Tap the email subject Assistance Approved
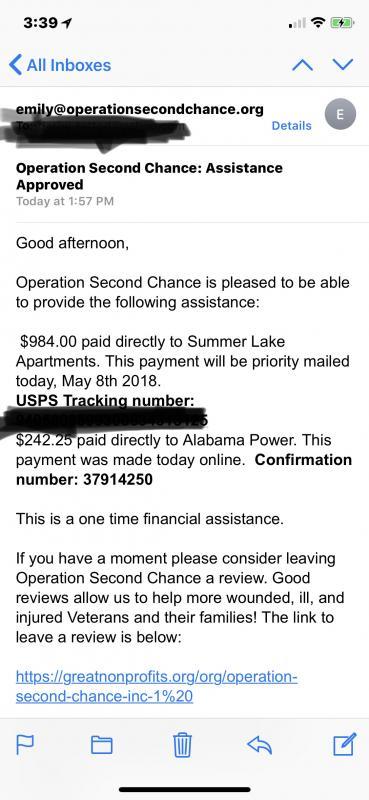The image size is (369, 800). [149, 176]
